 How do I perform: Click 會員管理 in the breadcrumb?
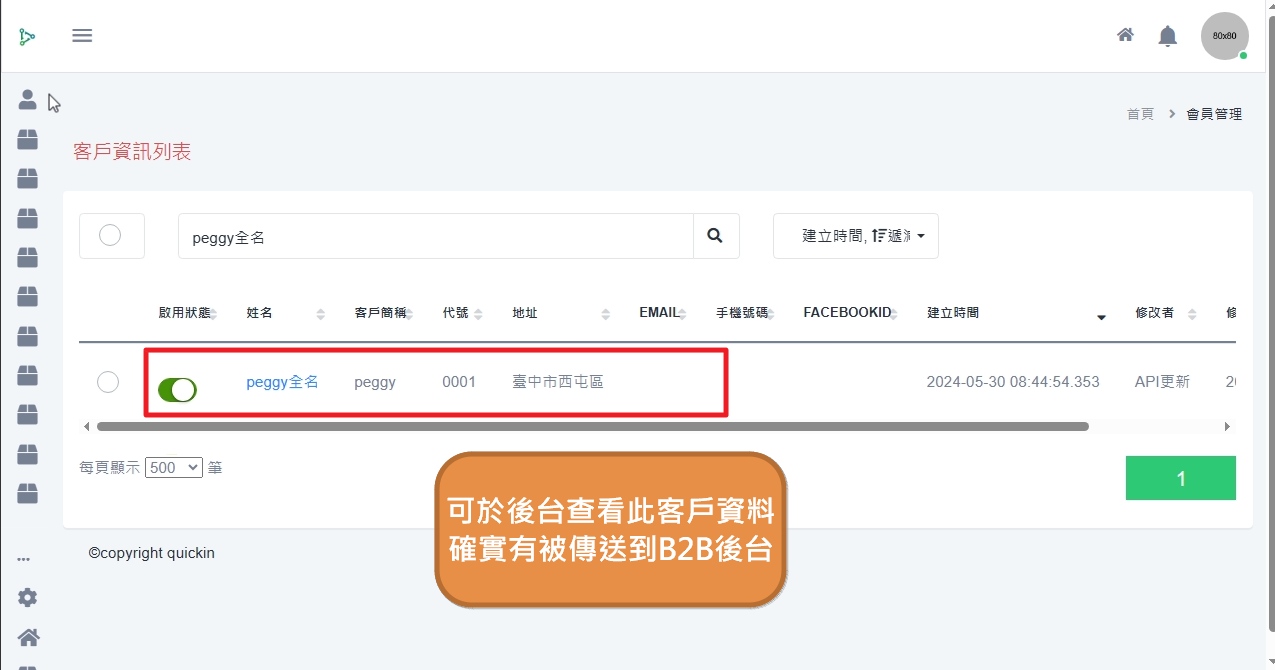point(1214,114)
